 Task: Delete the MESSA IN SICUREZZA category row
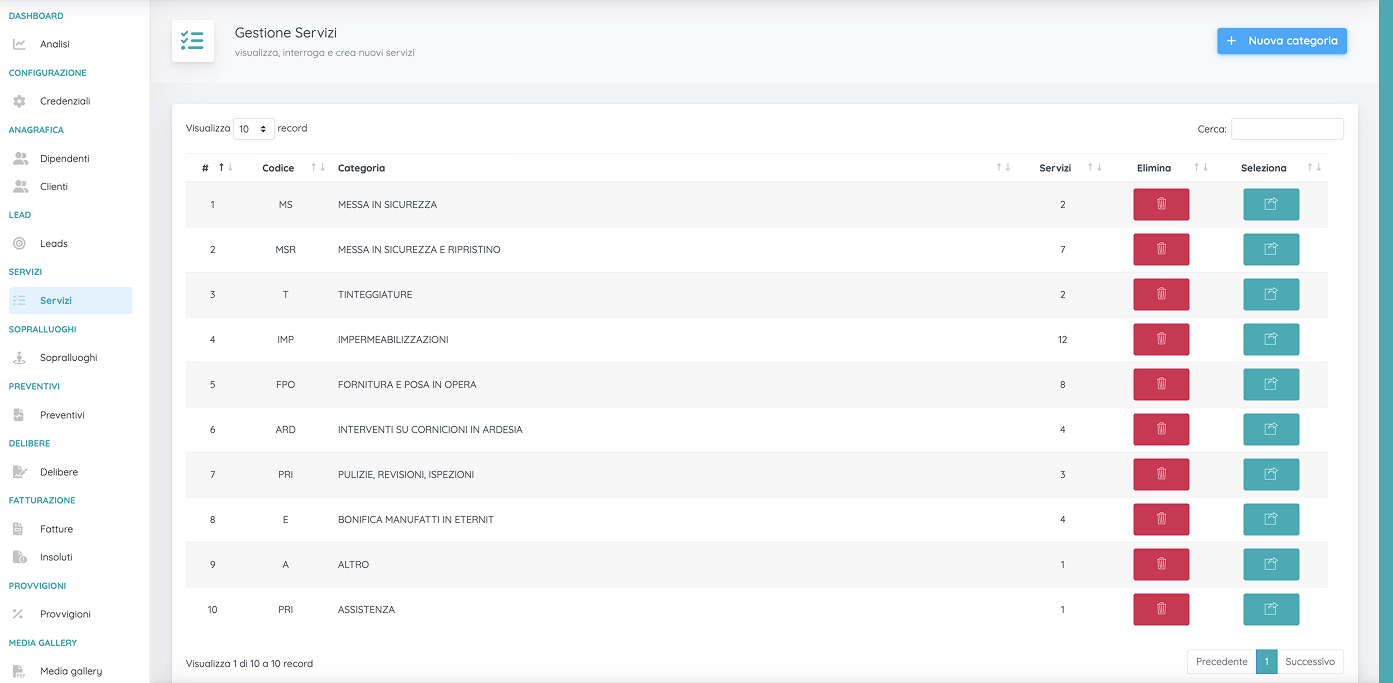pos(1160,204)
